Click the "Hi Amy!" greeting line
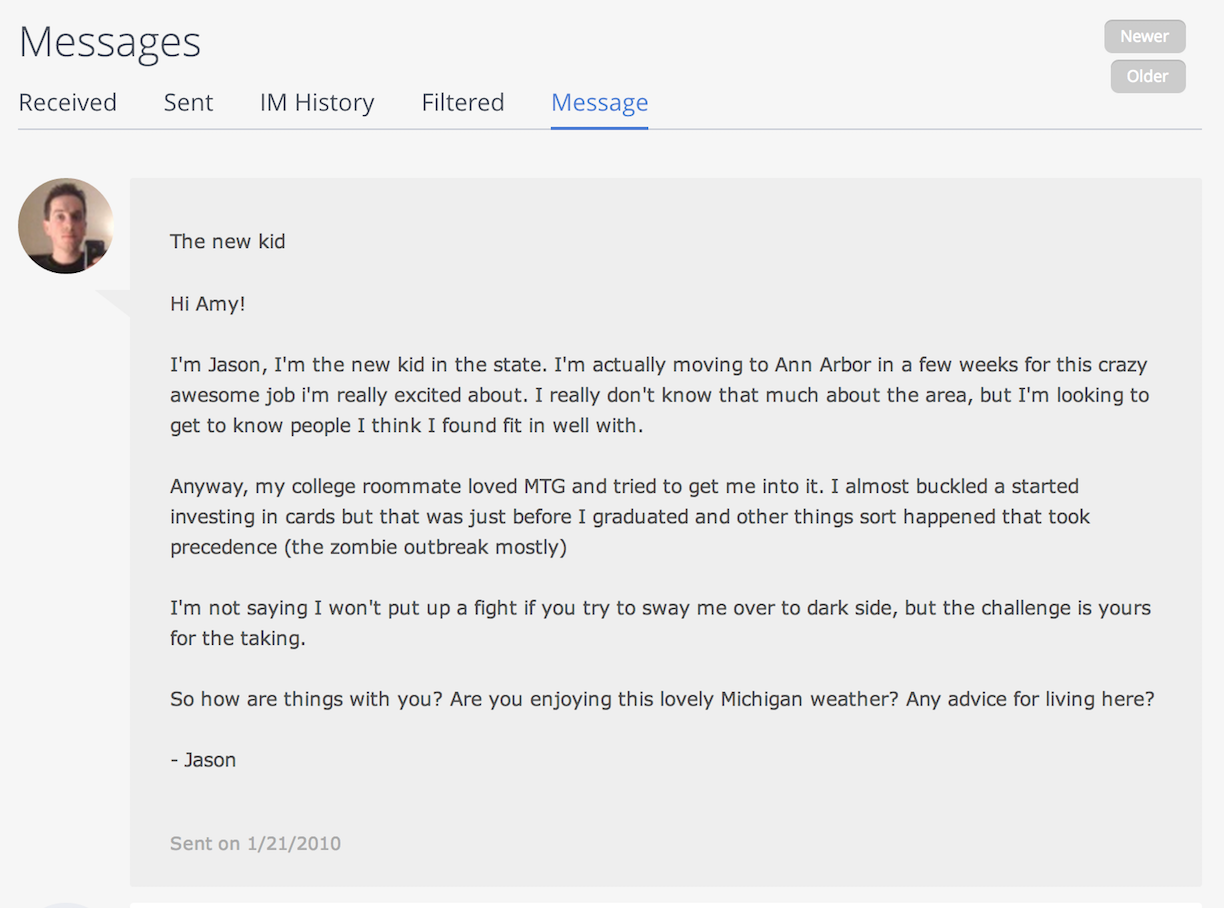 tap(208, 304)
